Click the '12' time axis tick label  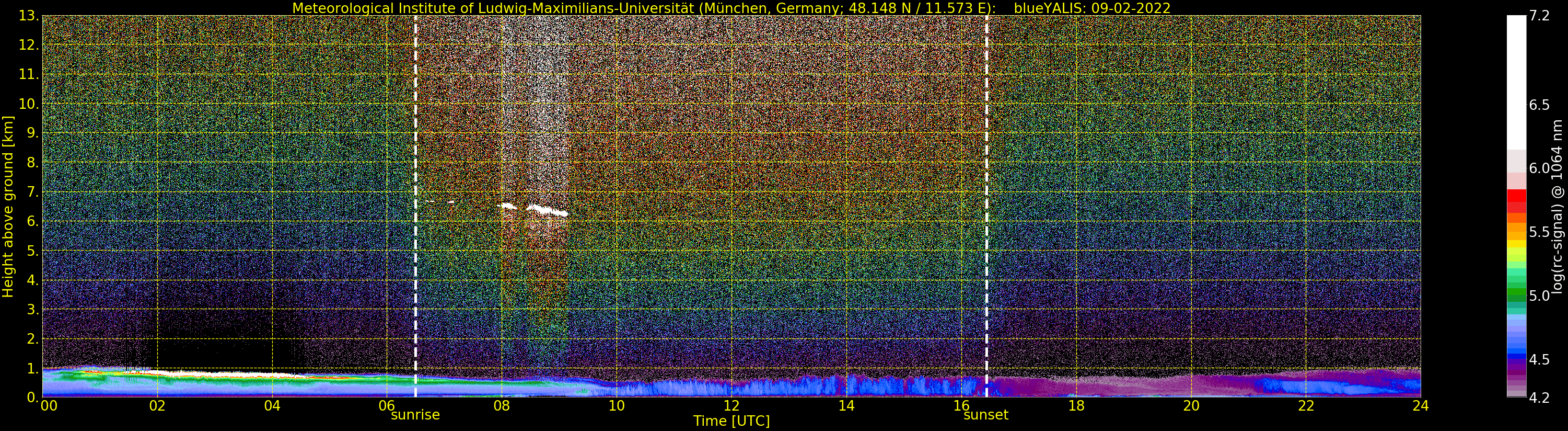(x=731, y=406)
